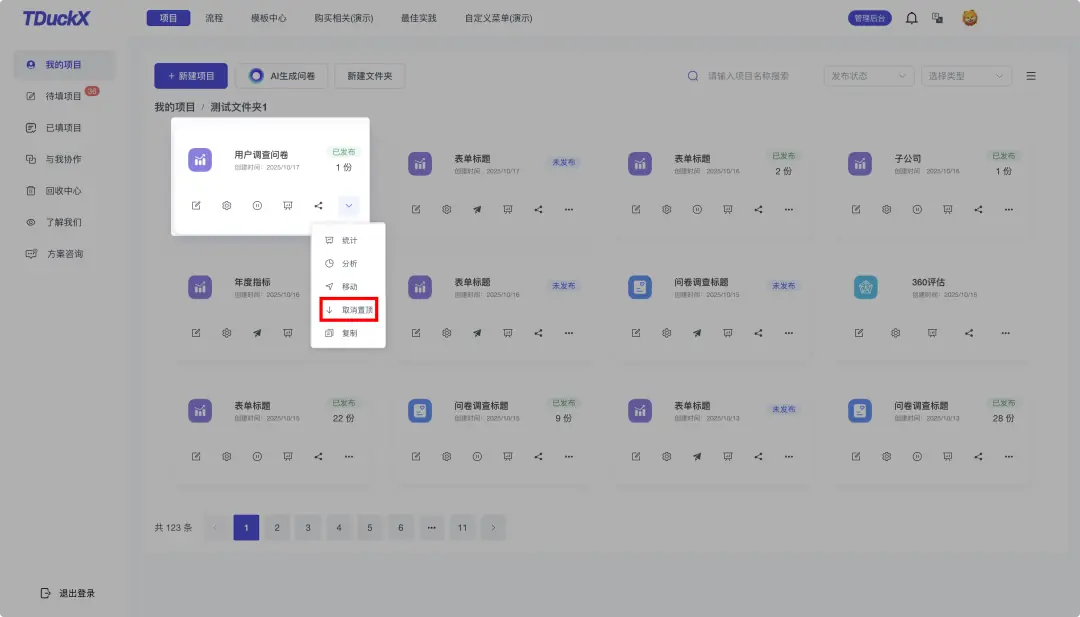Click pause icon on 用户调查问卷 card
This screenshot has width=1080, height=617.
[x=257, y=206]
